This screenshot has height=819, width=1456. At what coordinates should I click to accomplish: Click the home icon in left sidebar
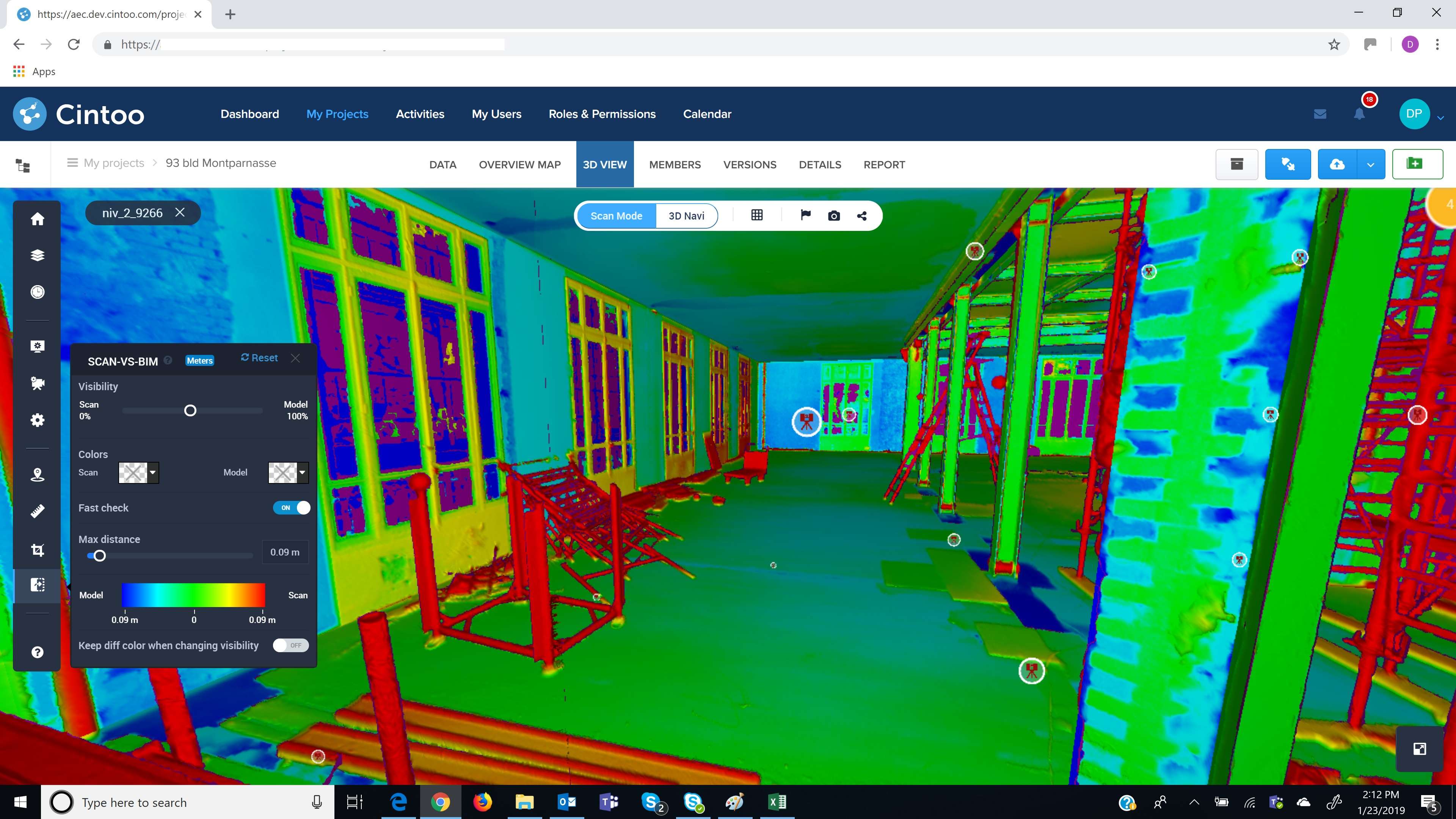coord(37,219)
